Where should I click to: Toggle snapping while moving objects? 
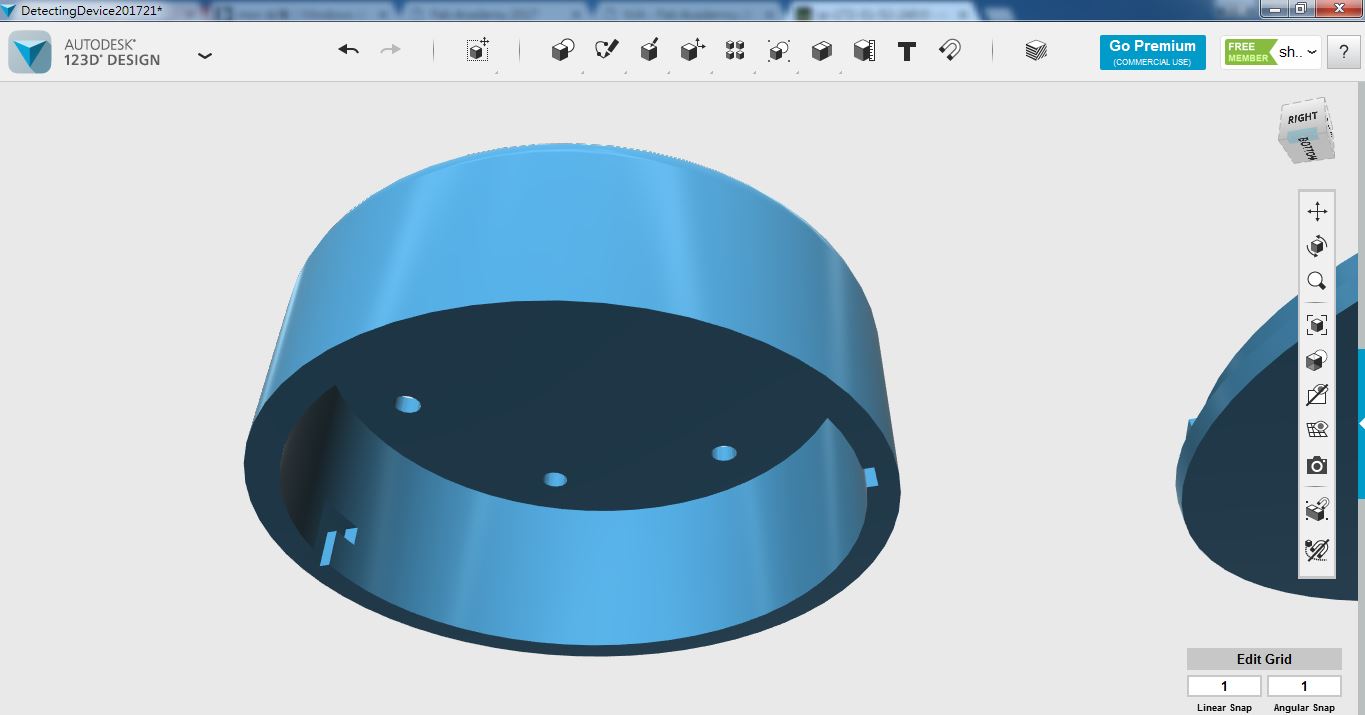tap(1317, 511)
